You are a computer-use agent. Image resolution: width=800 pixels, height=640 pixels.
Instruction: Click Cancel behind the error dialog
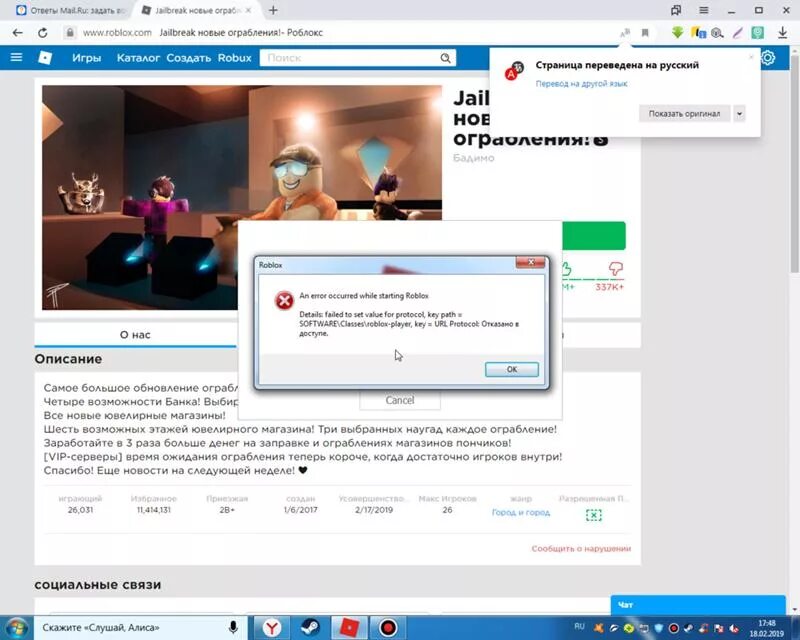tap(399, 400)
